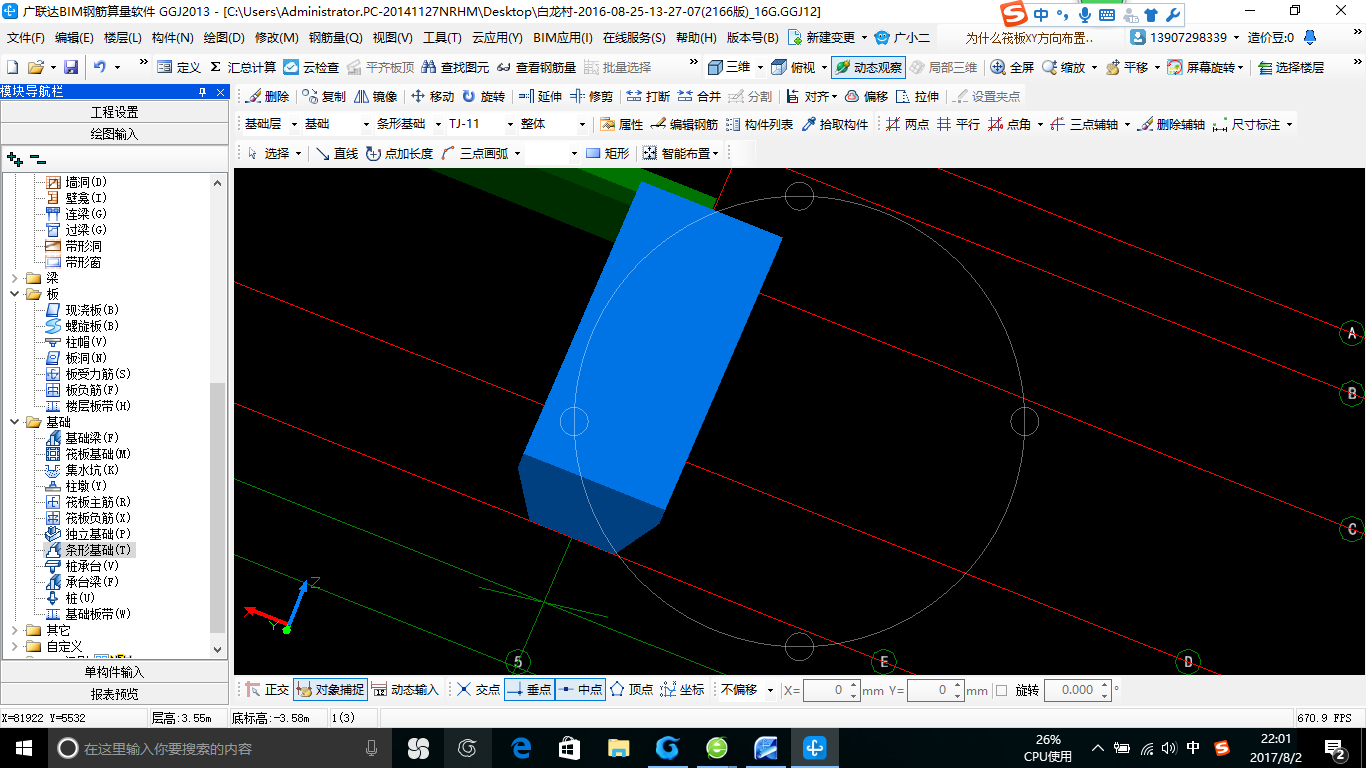This screenshot has height=768, width=1366.
Task: Open the 不偏移 offset dropdown
Action: pos(770,690)
